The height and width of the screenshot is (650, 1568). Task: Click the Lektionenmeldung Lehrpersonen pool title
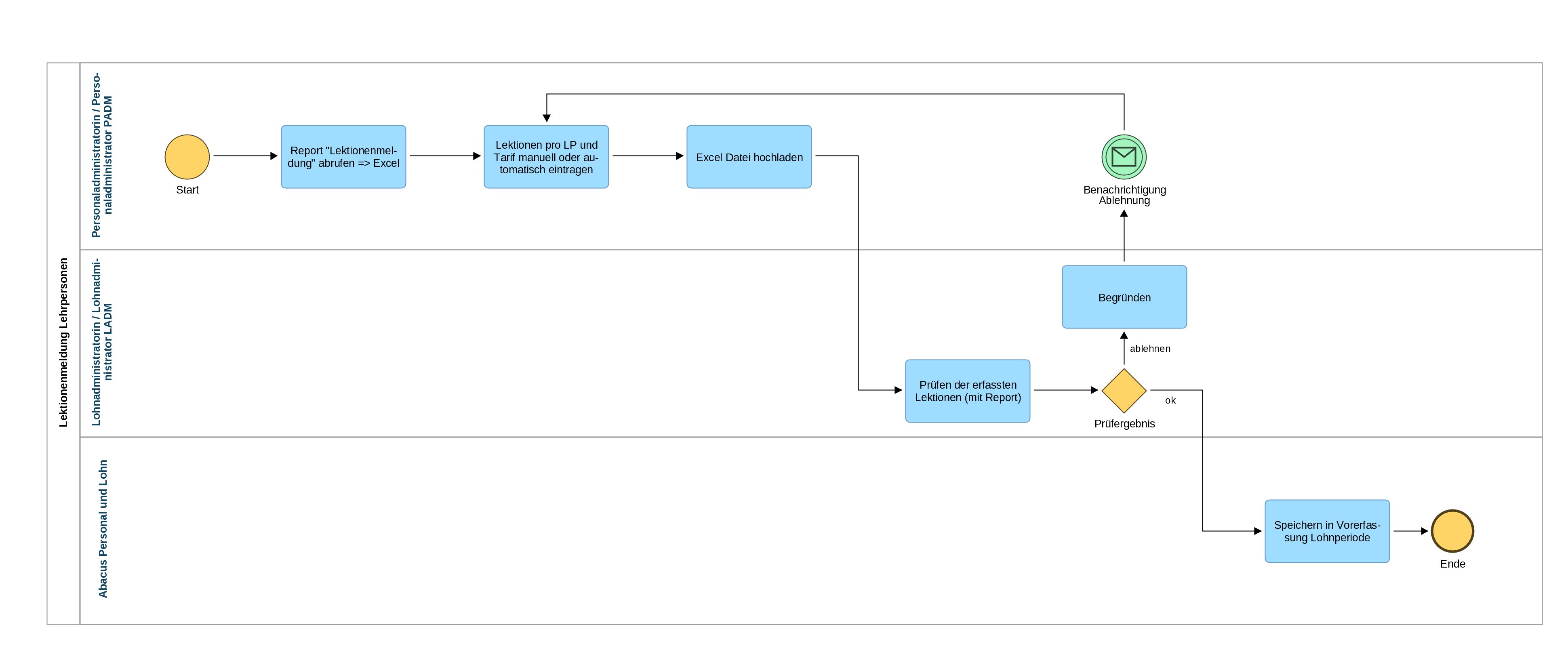click(x=63, y=342)
